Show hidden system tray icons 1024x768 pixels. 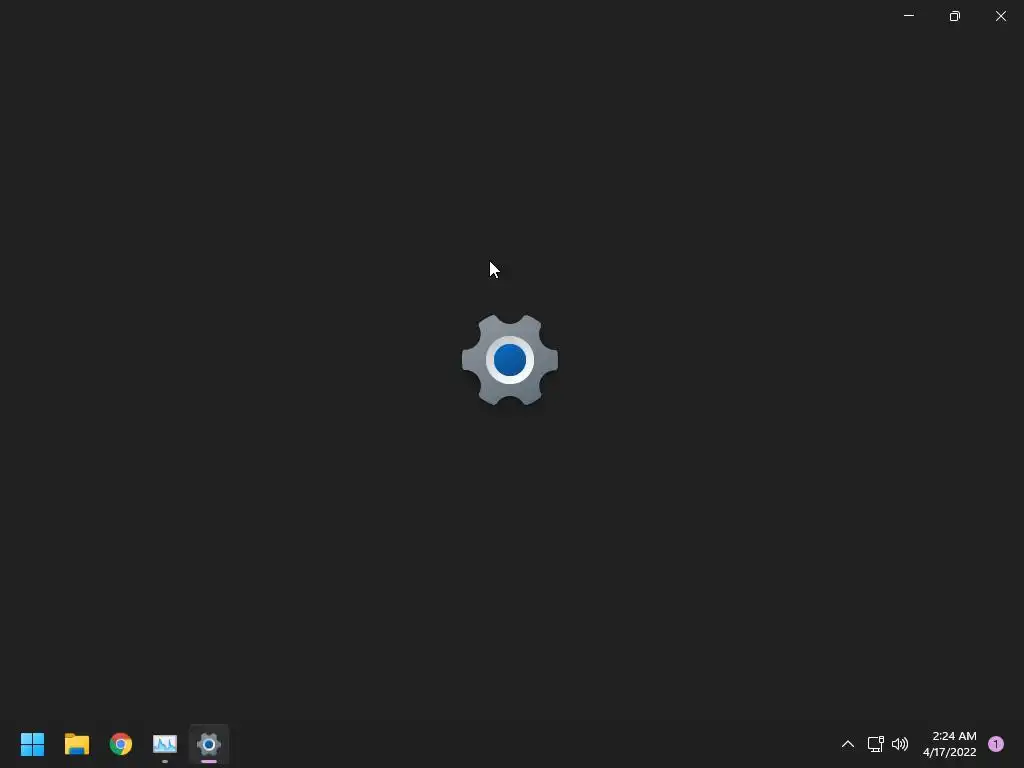pyautogui.click(x=848, y=744)
